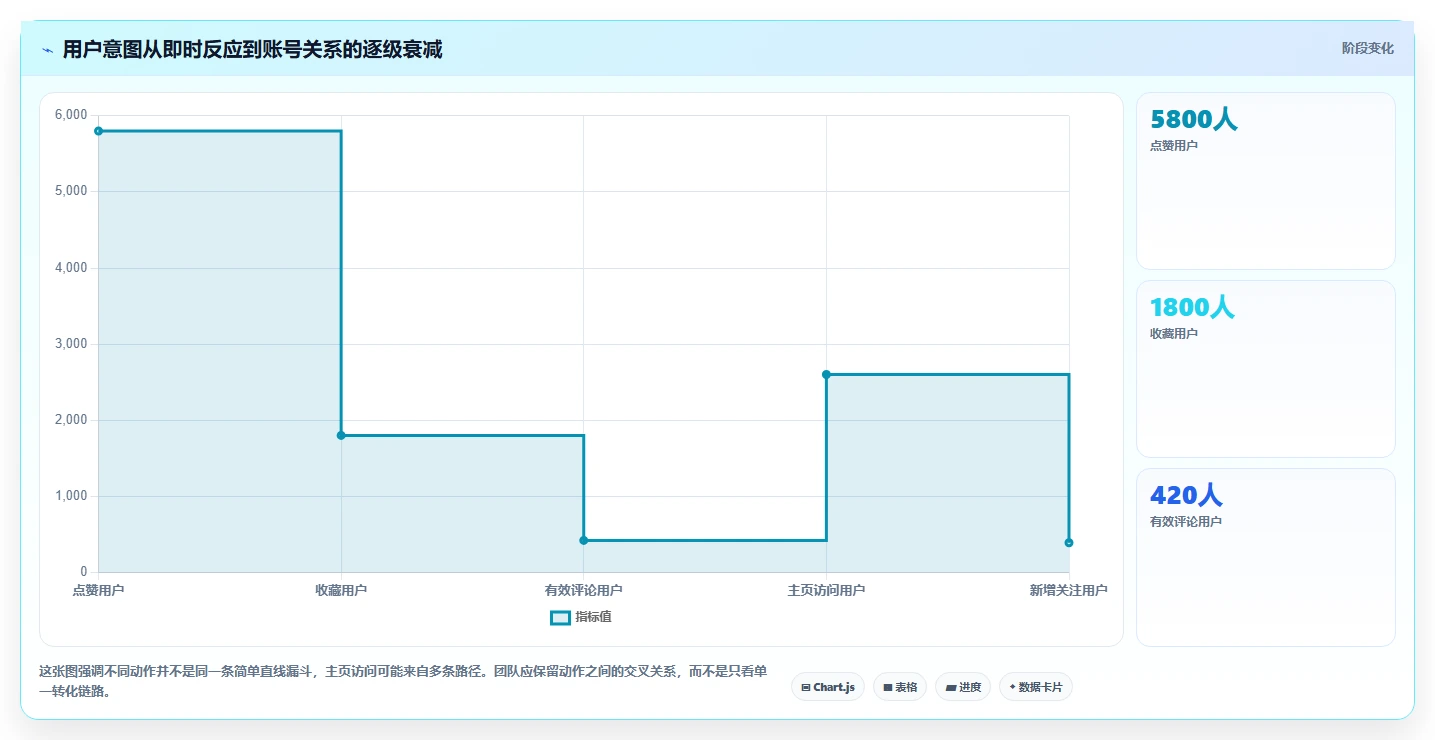Image resolution: width=1435 pixels, height=740 pixels.
Task: Click the 6,000 y-axis tick label
Action: (71, 115)
